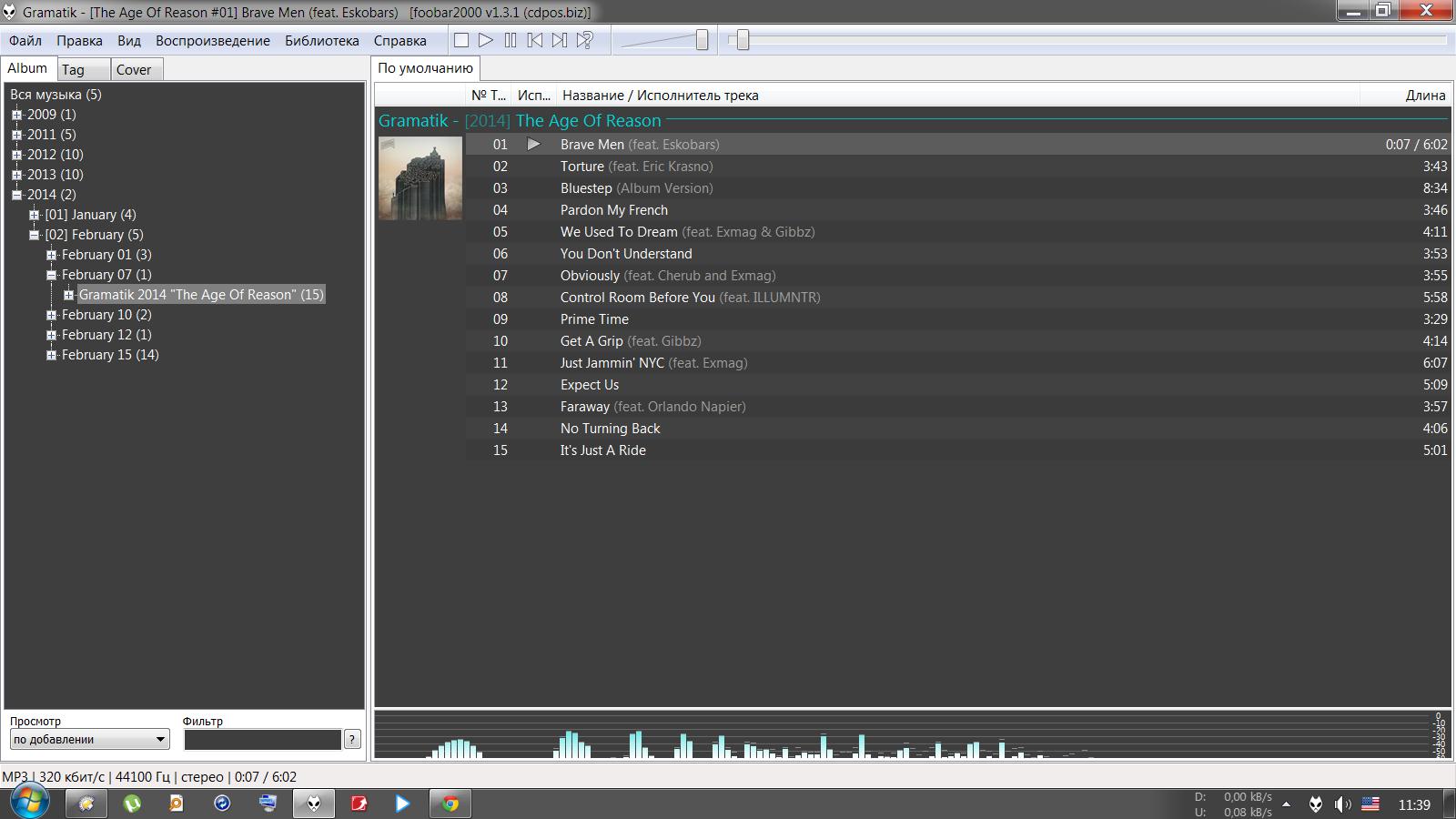The height and width of the screenshot is (819, 1456).
Task: Click the Play button in toolbar
Action: 486,40
